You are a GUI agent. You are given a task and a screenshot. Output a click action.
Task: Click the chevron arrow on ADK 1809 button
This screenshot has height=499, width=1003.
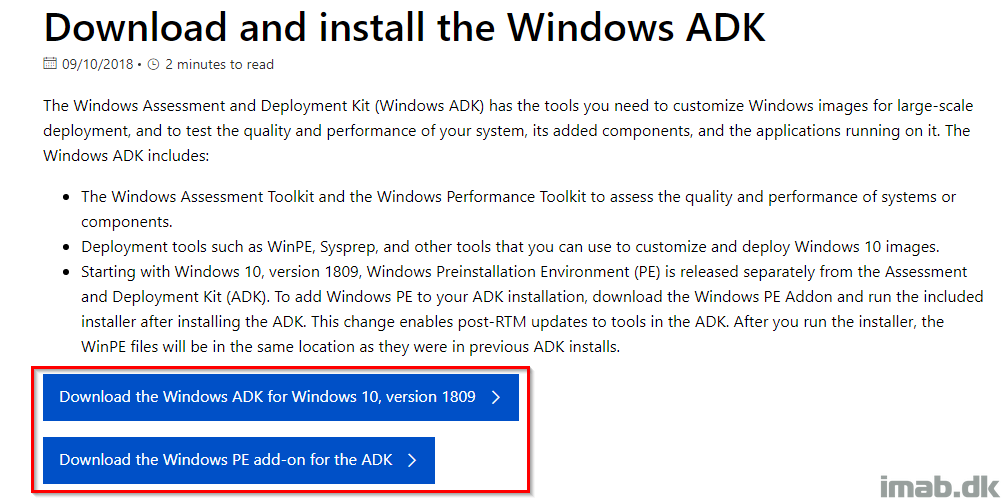496,397
